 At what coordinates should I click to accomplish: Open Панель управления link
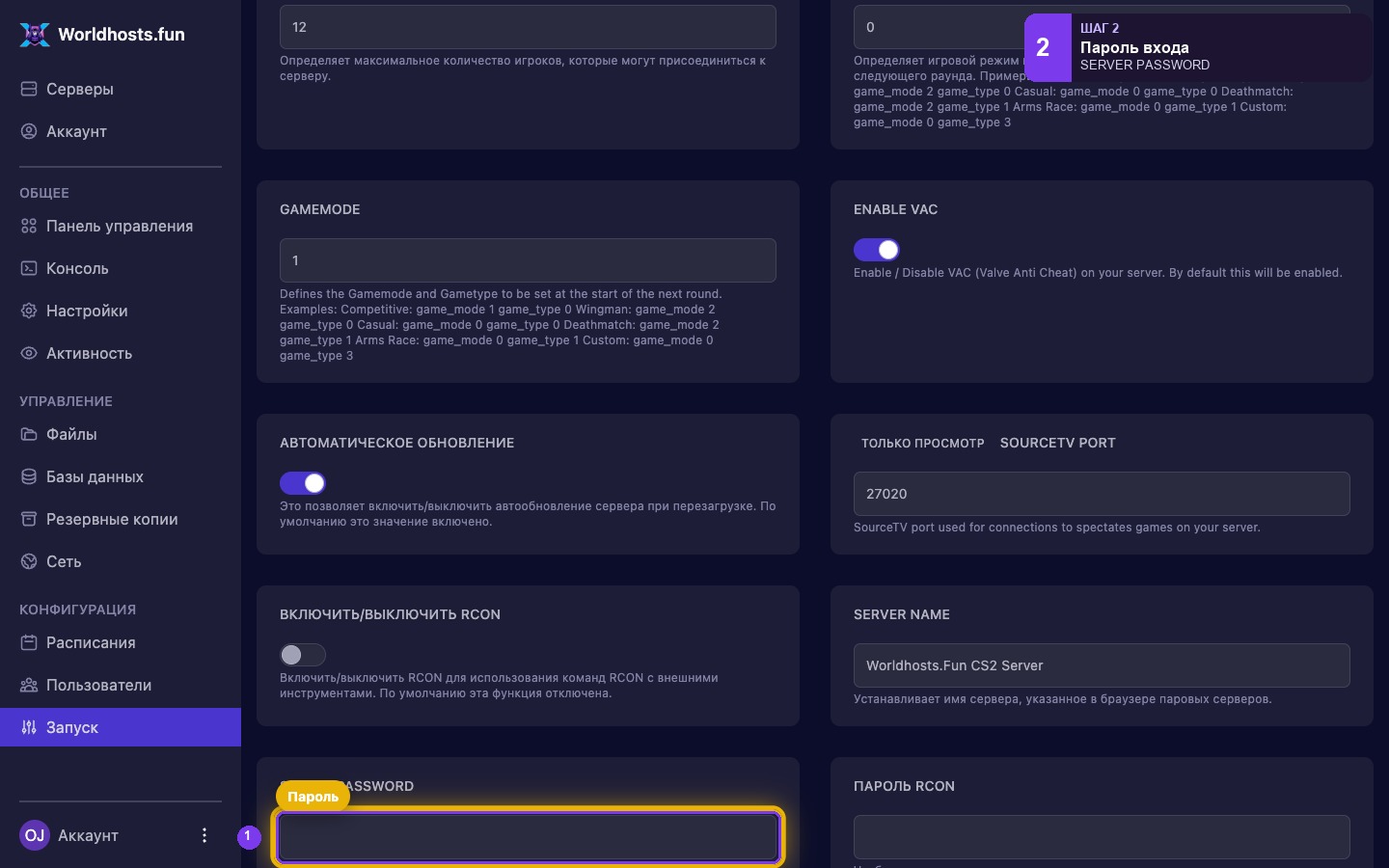[121, 226]
